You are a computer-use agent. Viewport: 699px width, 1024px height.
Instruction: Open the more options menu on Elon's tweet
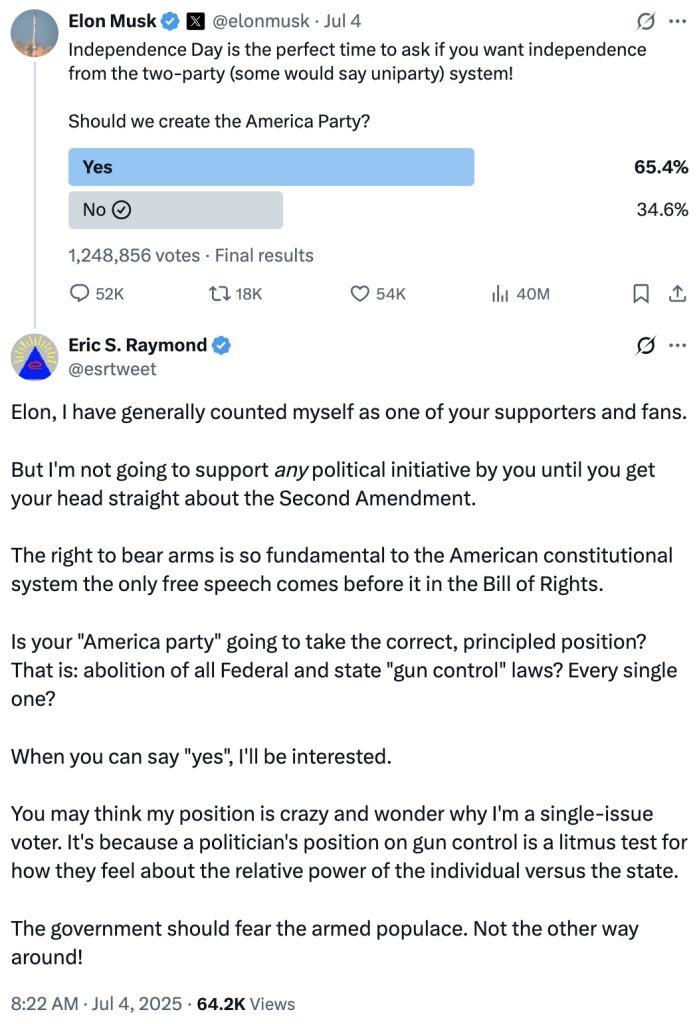click(677, 20)
